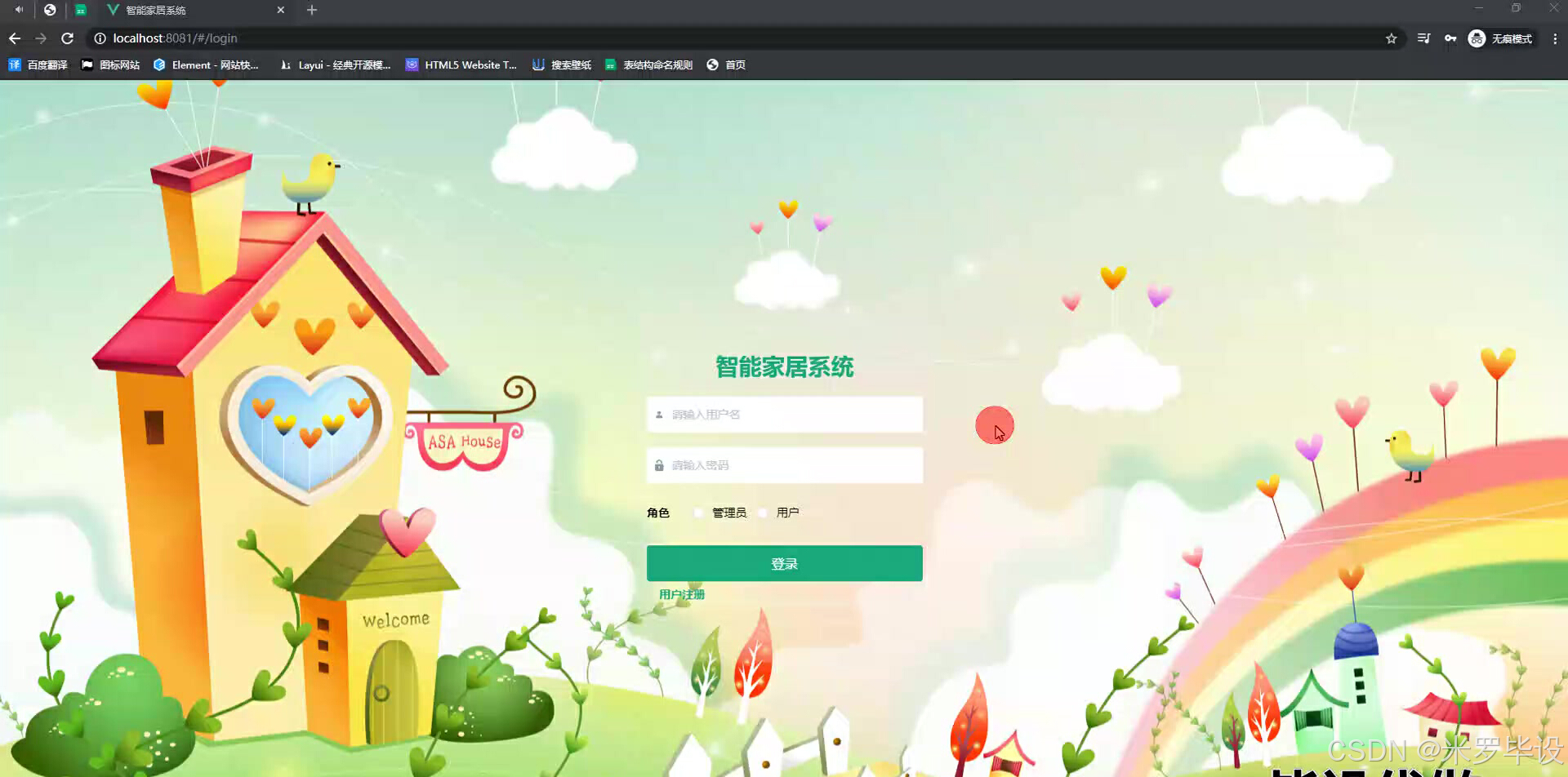The height and width of the screenshot is (777, 1568).
Task: Open the 图标网站 bookmark
Action: coord(110,64)
